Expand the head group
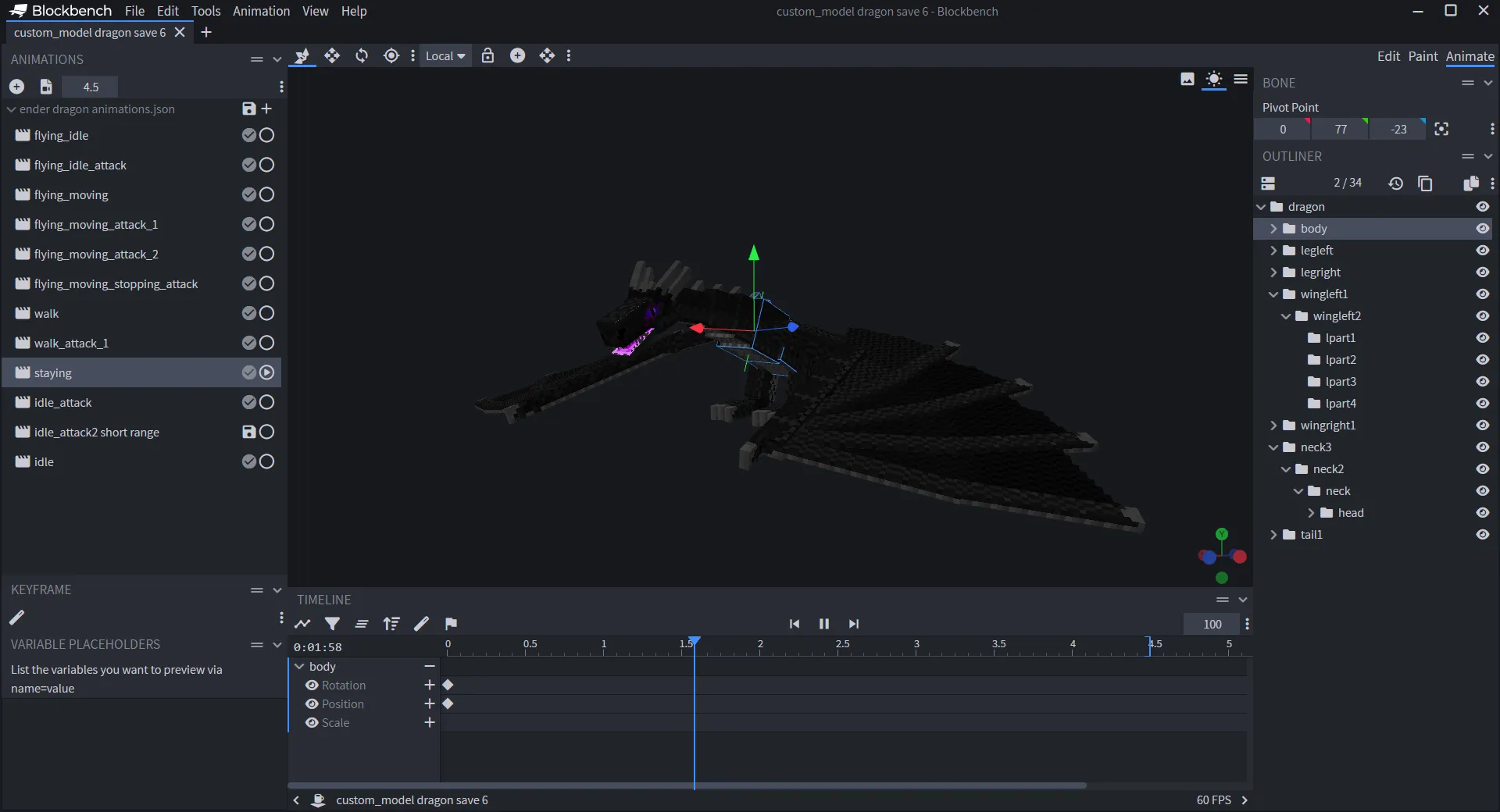This screenshot has height=812, width=1500. pos(1311,513)
